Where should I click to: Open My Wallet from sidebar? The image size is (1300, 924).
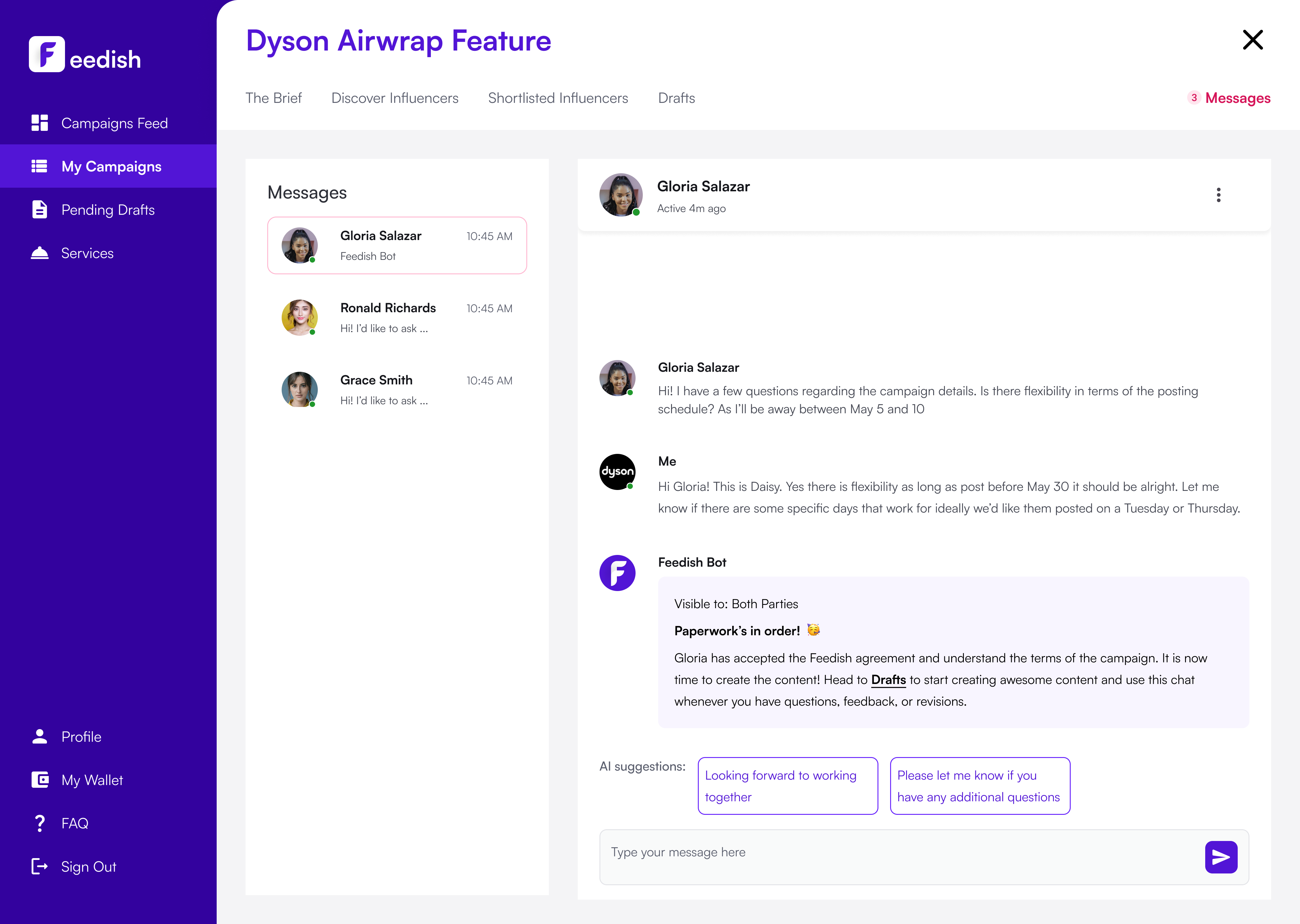108,780
